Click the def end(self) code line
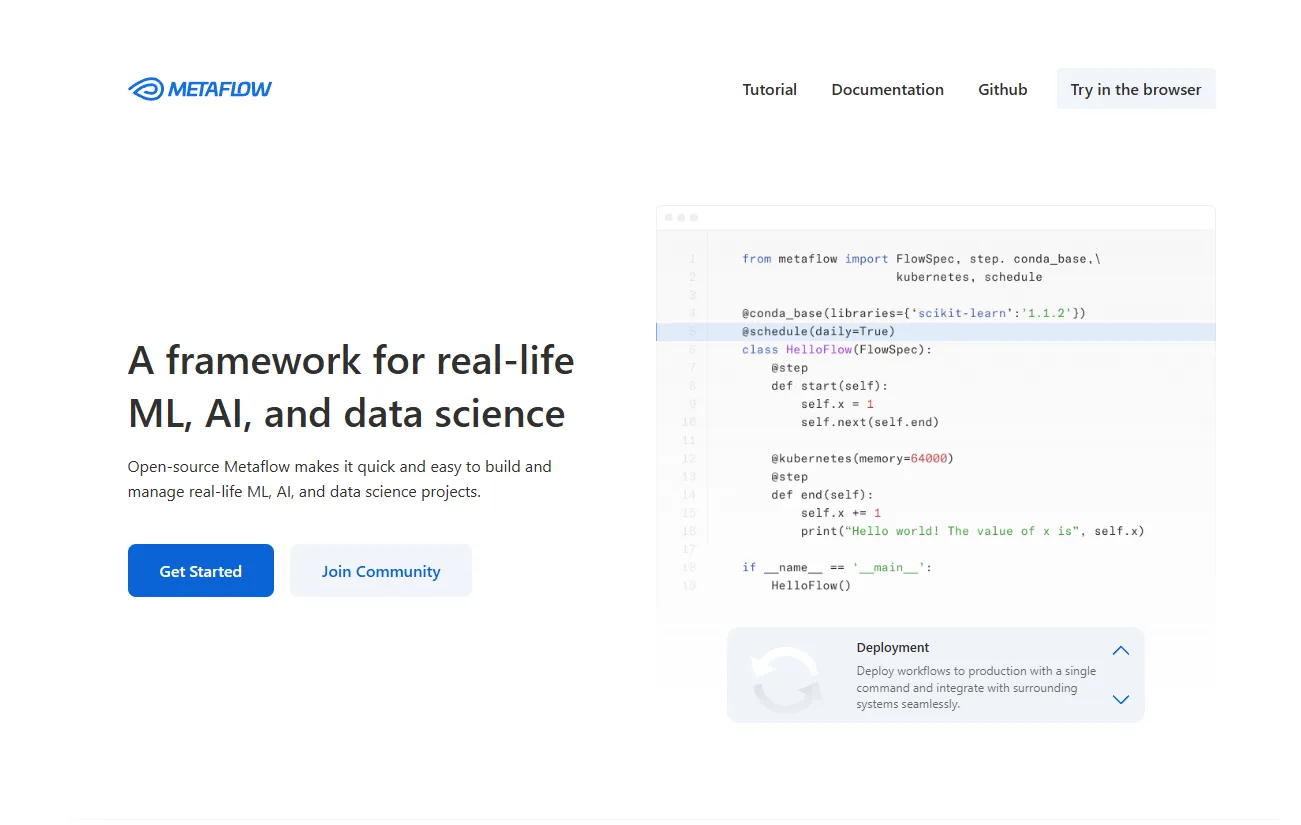The image size is (1301, 825). (822, 494)
